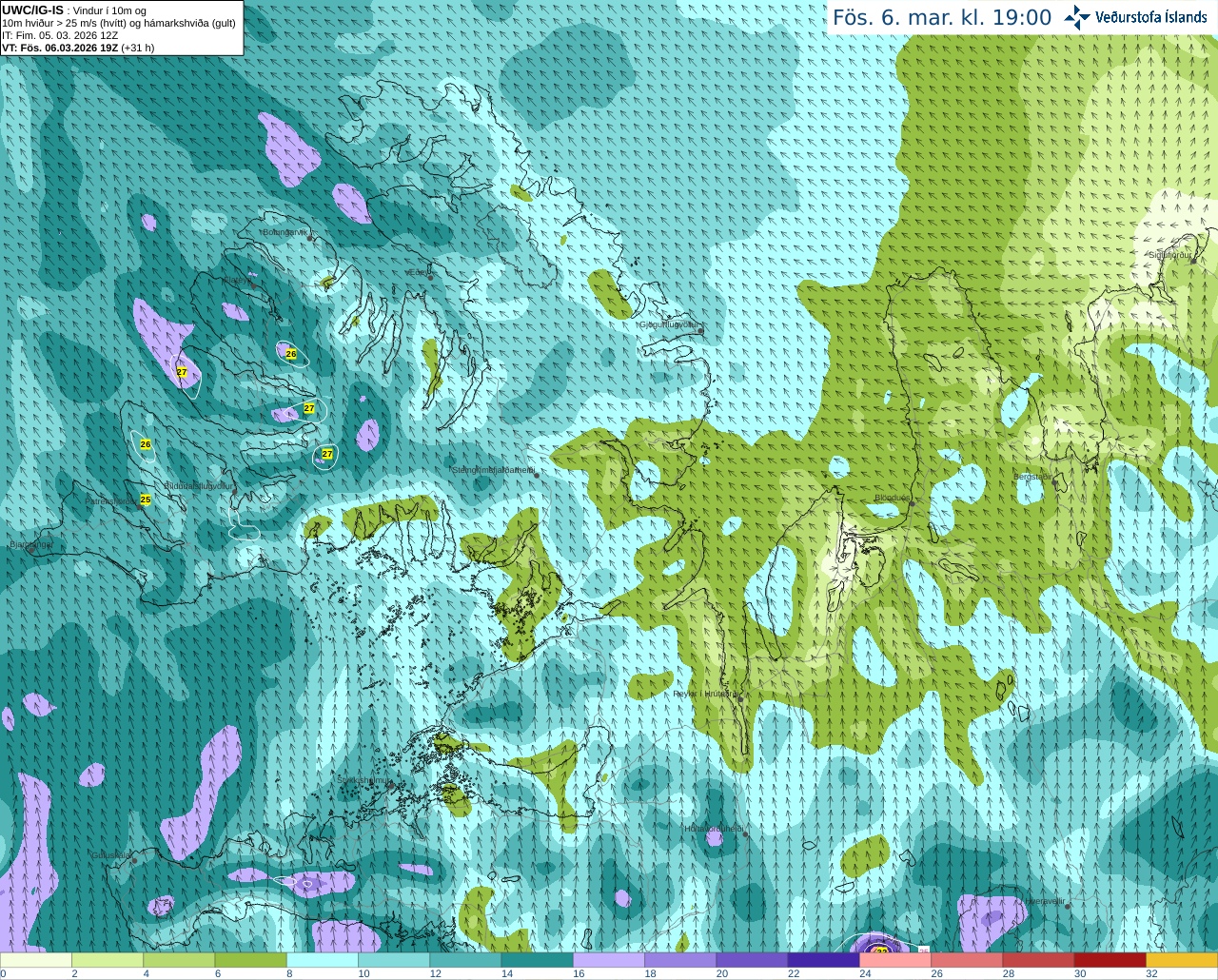Click the Gjögurflugvöllur station label
The width and height of the screenshot is (1218, 980).
670,324
